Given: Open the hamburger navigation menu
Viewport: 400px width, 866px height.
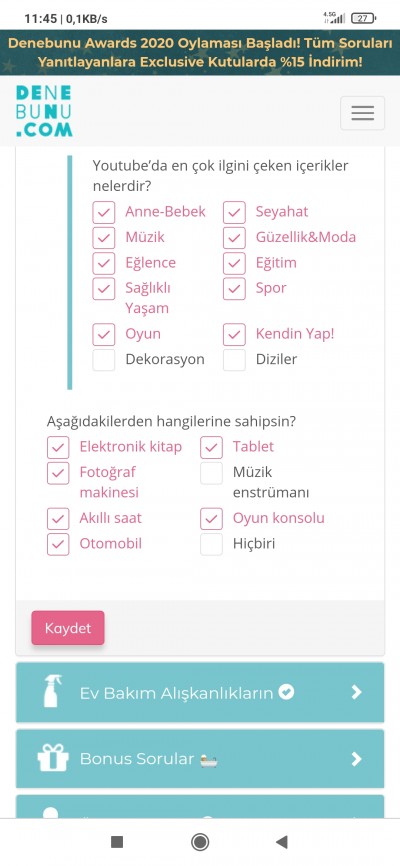Looking at the screenshot, I should coord(362,113).
